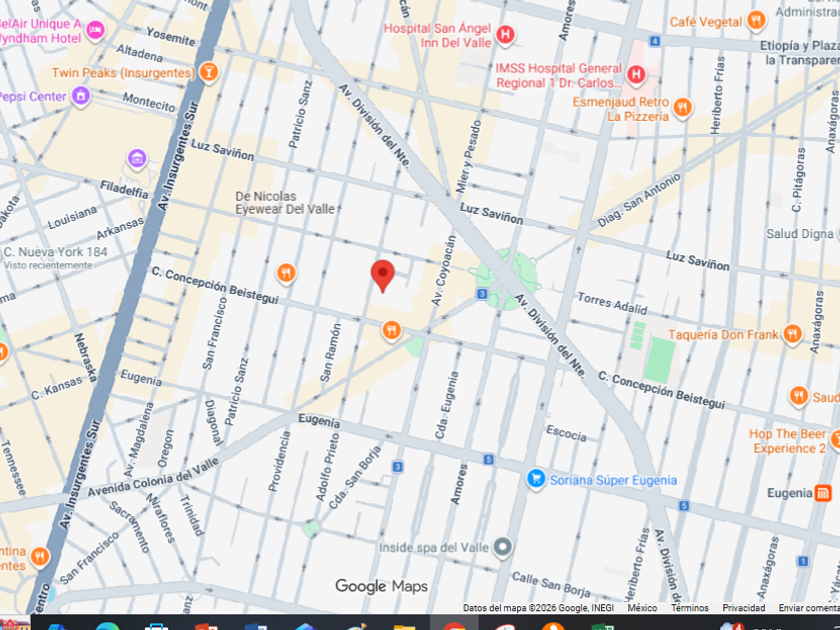840x630 pixels.
Task: Click the Mier y Pesado street label
Action: (x=468, y=156)
